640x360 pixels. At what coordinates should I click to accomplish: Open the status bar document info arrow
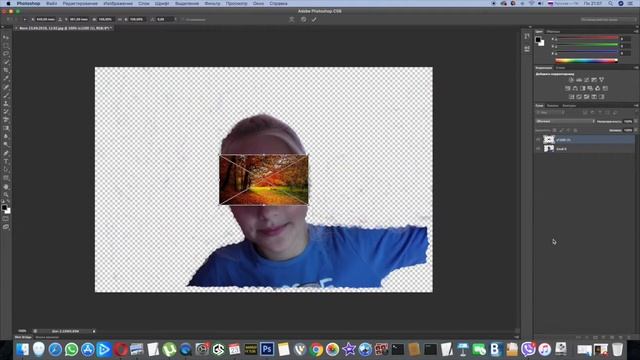pos(94,331)
